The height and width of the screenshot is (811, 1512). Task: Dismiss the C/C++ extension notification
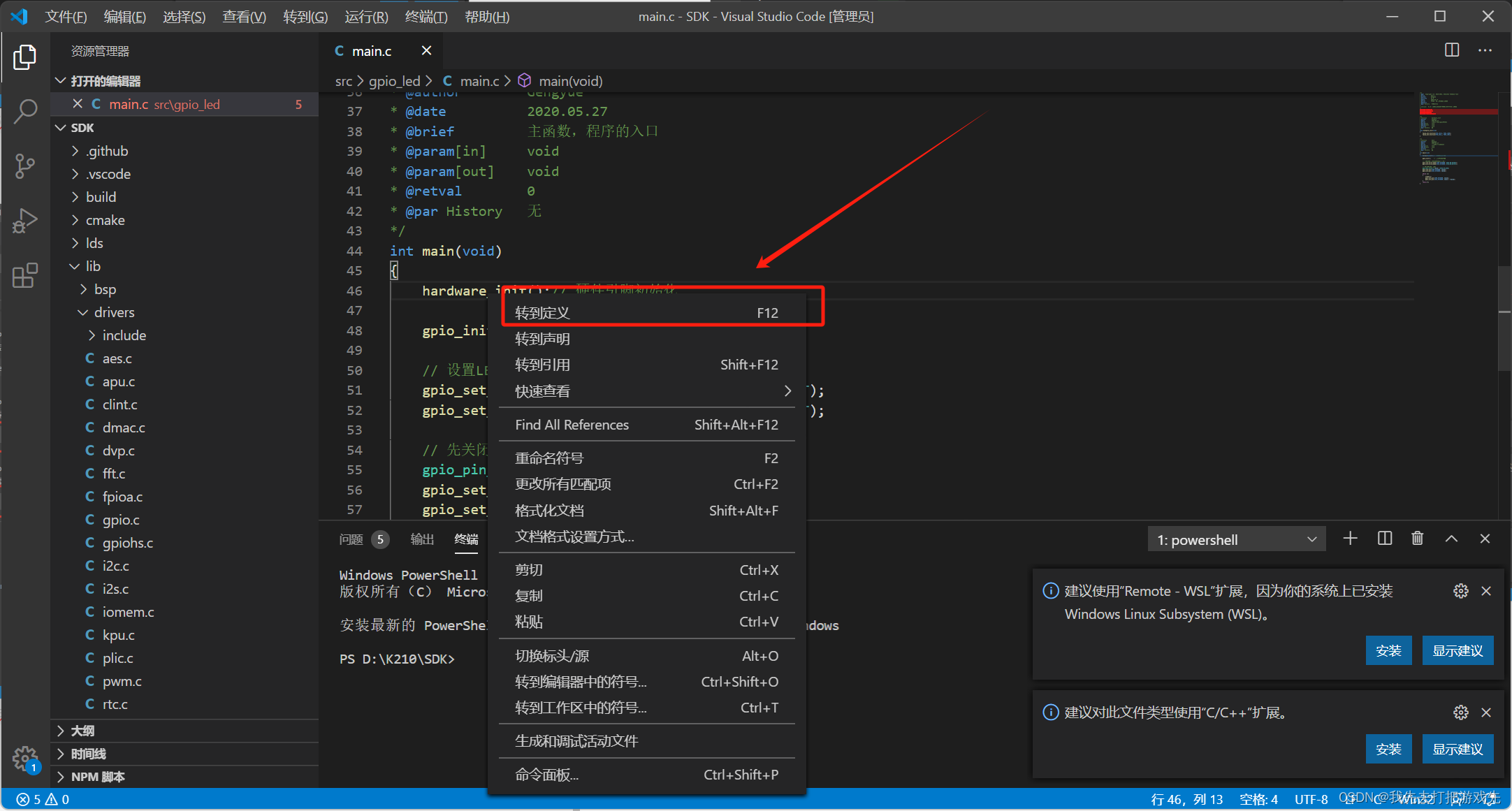point(1486,713)
